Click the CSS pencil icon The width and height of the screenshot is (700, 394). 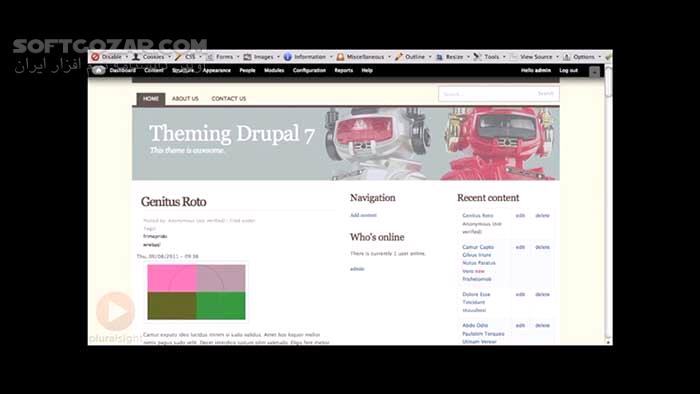click(x=178, y=57)
